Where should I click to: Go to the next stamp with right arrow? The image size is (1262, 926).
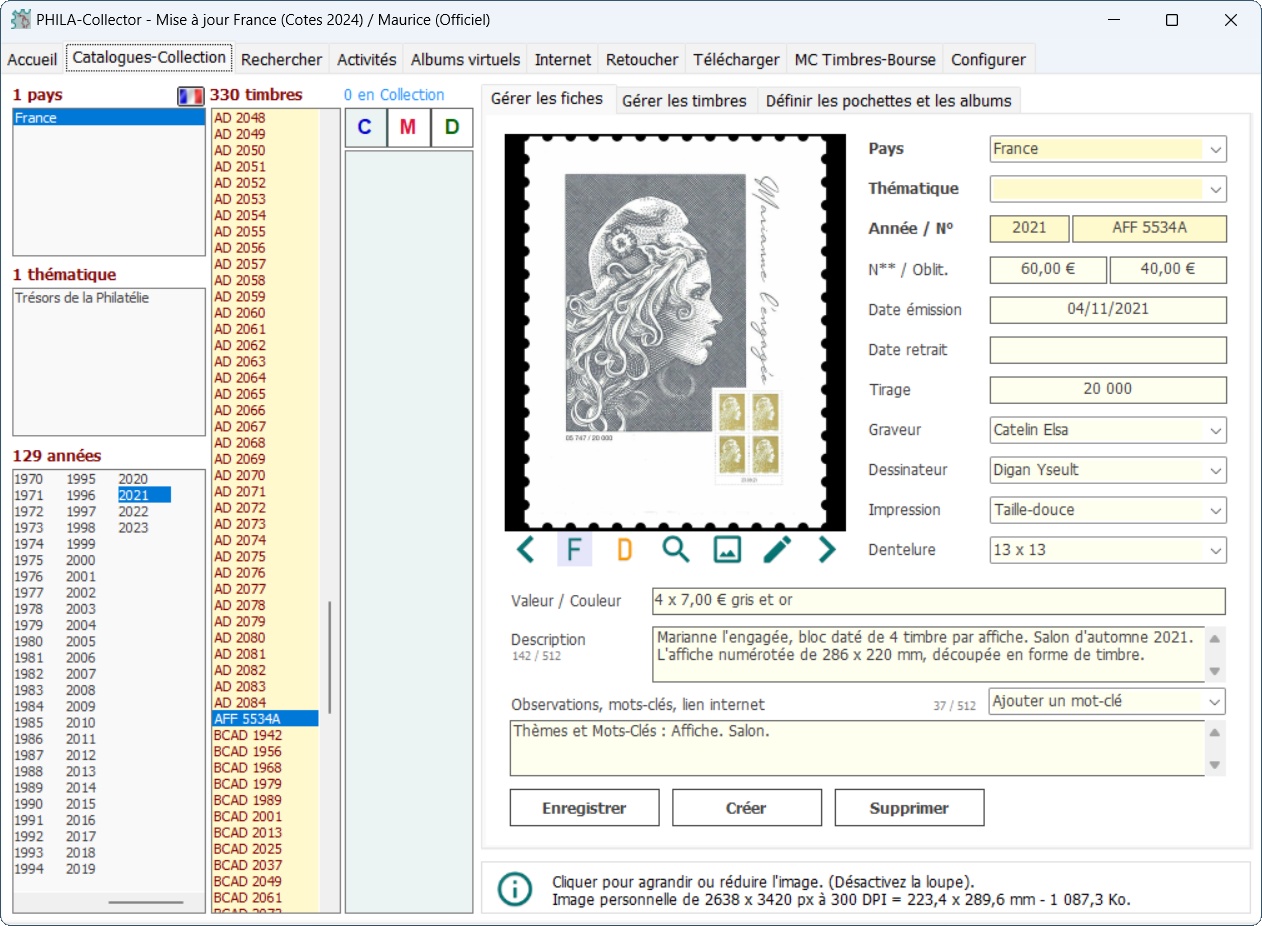coord(826,549)
